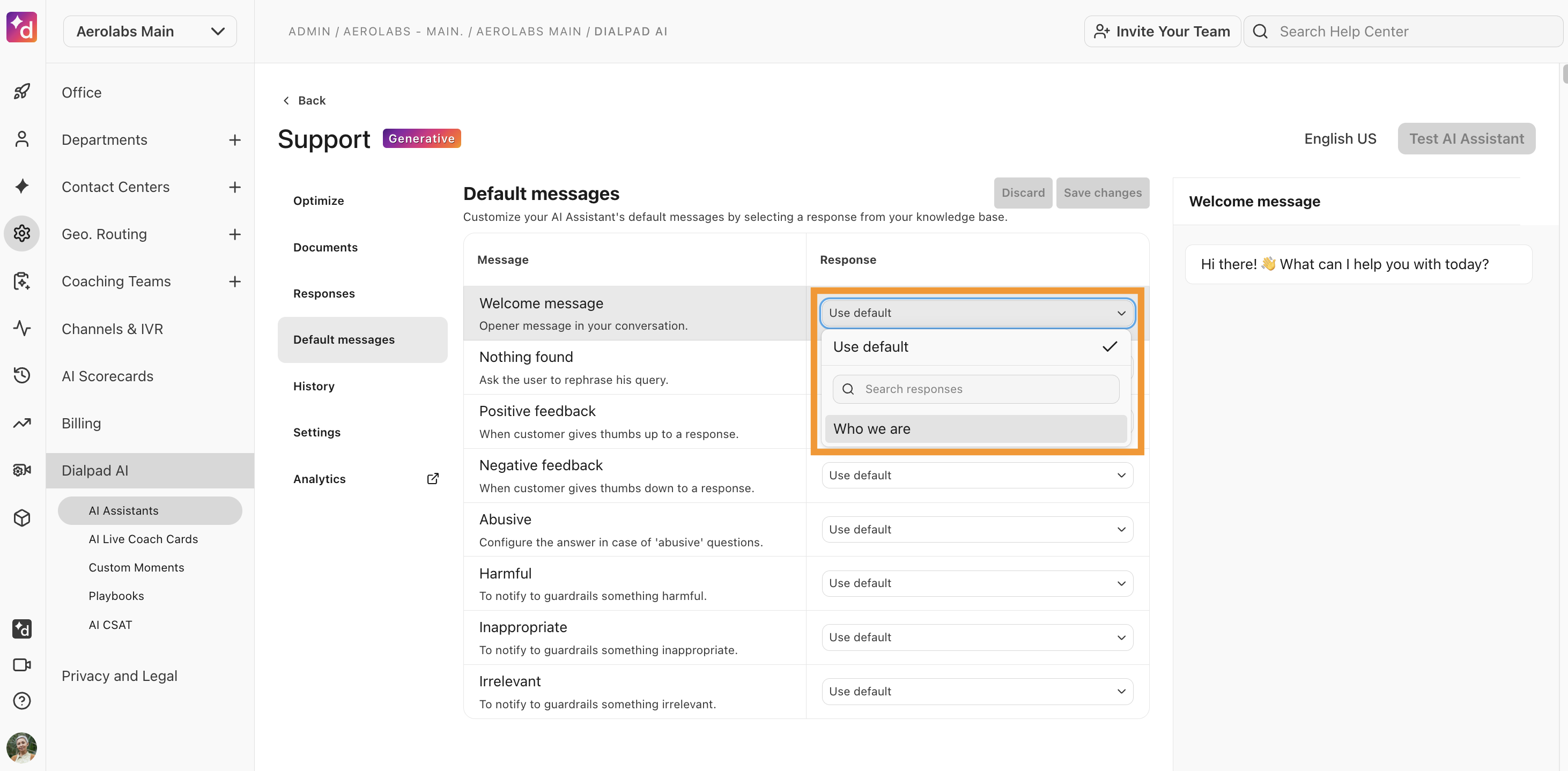Open the Dialpad AI section
The height and width of the screenshot is (771, 1568).
tap(150, 470)
